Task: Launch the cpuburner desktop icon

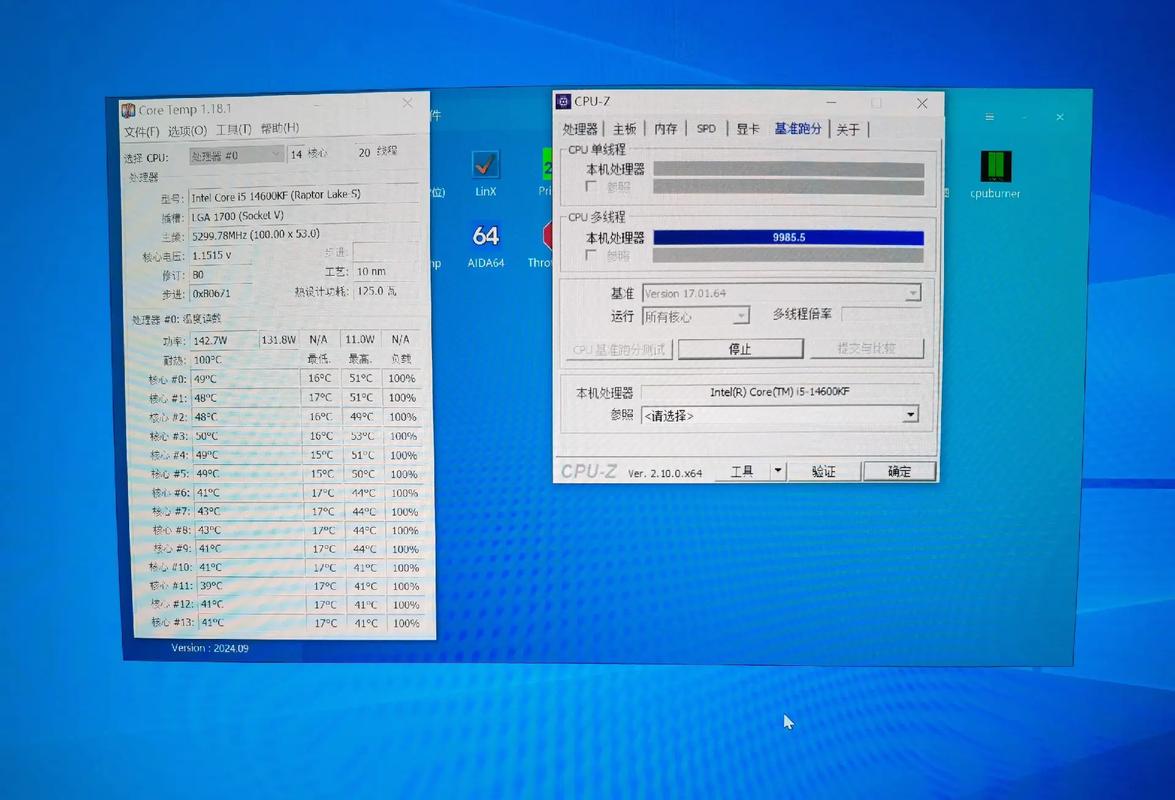Action: pyautogui.click(x=995, y=166)
